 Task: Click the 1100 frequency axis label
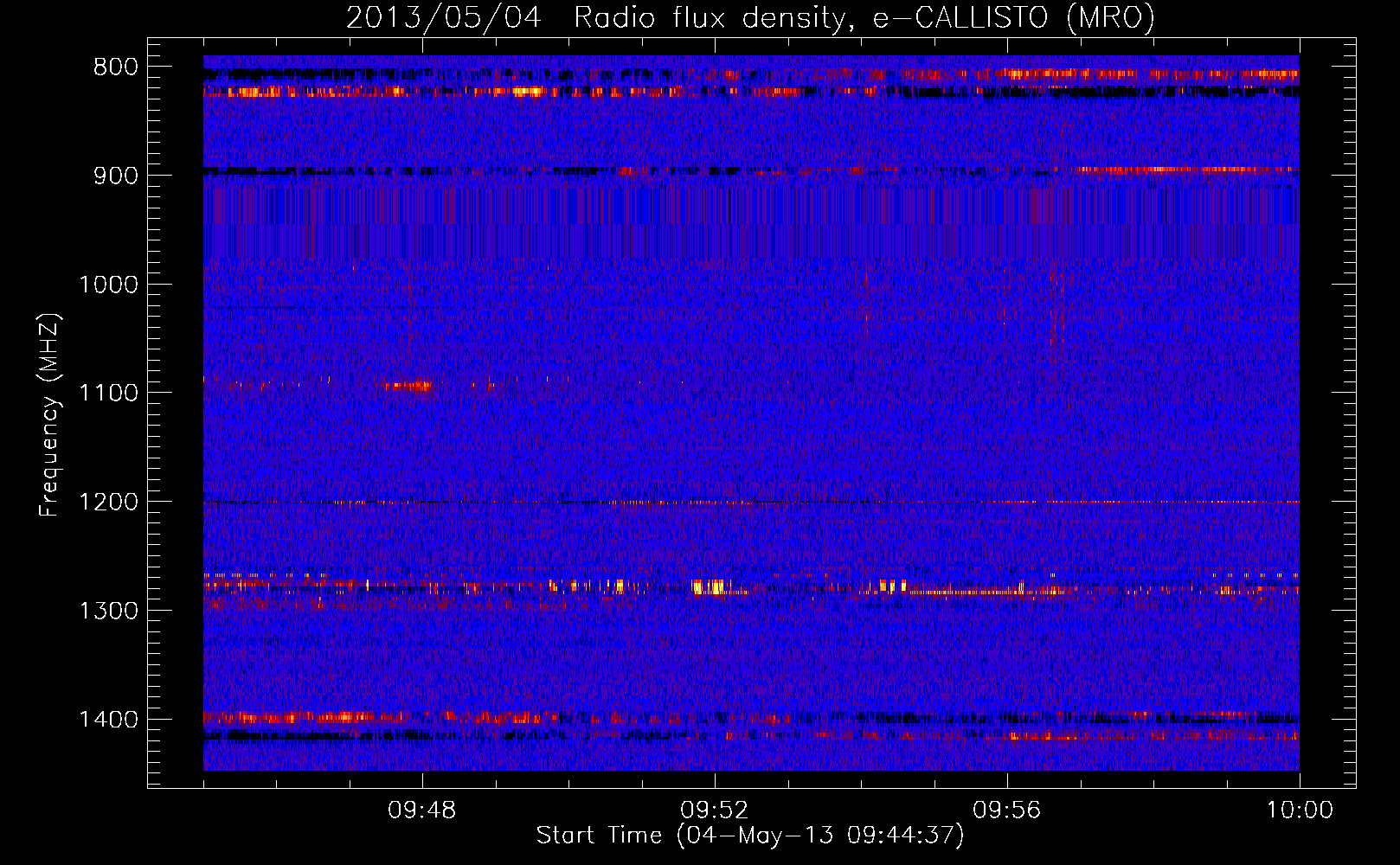pos(108,394)
